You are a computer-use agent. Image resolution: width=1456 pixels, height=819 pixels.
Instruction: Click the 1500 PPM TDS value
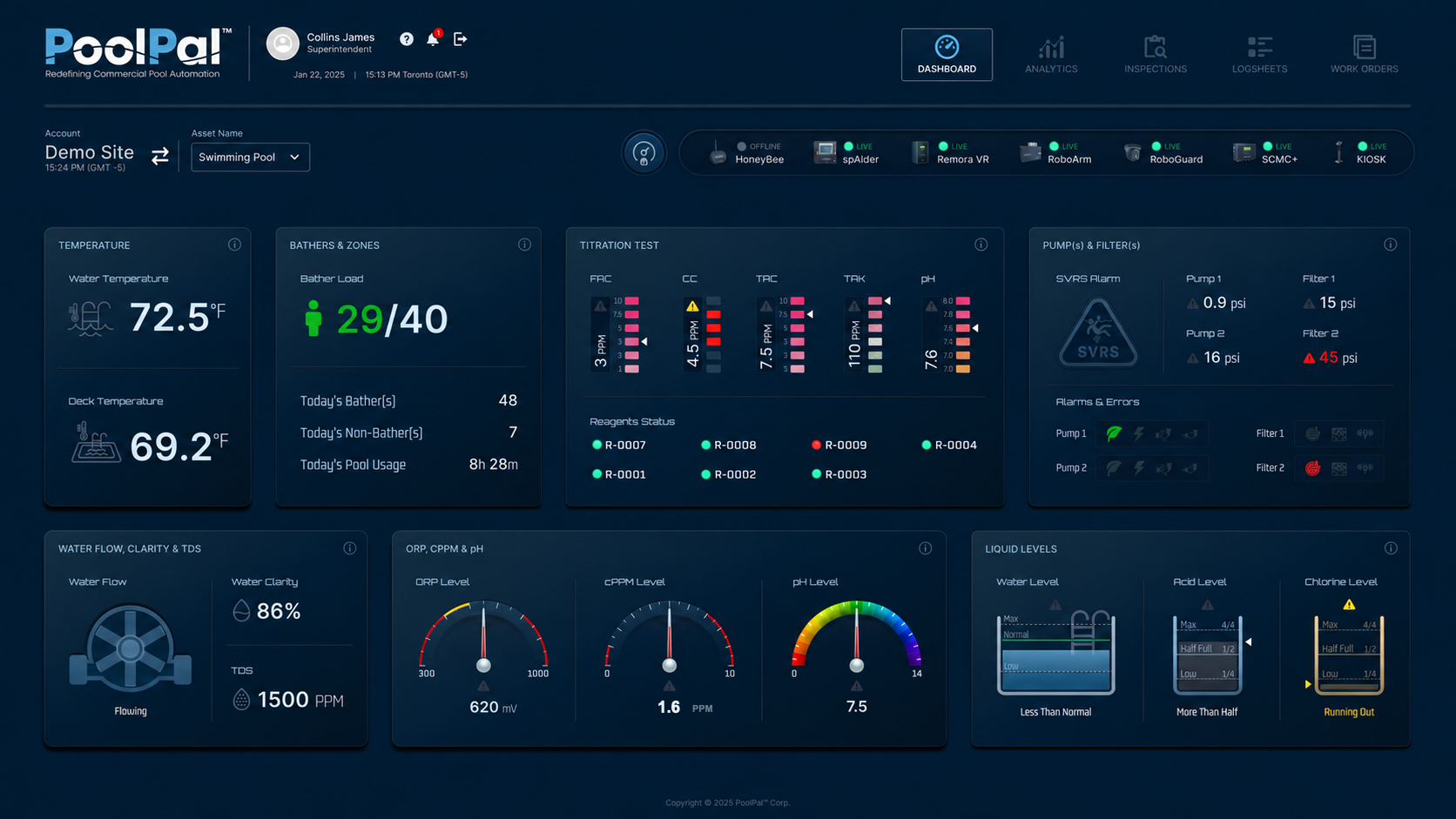[x=300, y=700]
